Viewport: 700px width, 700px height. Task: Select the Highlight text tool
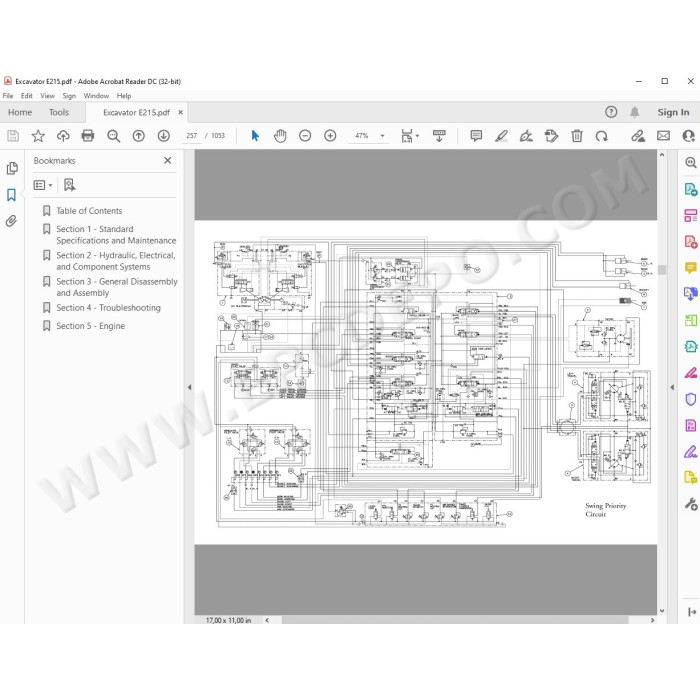coord(501,136)
